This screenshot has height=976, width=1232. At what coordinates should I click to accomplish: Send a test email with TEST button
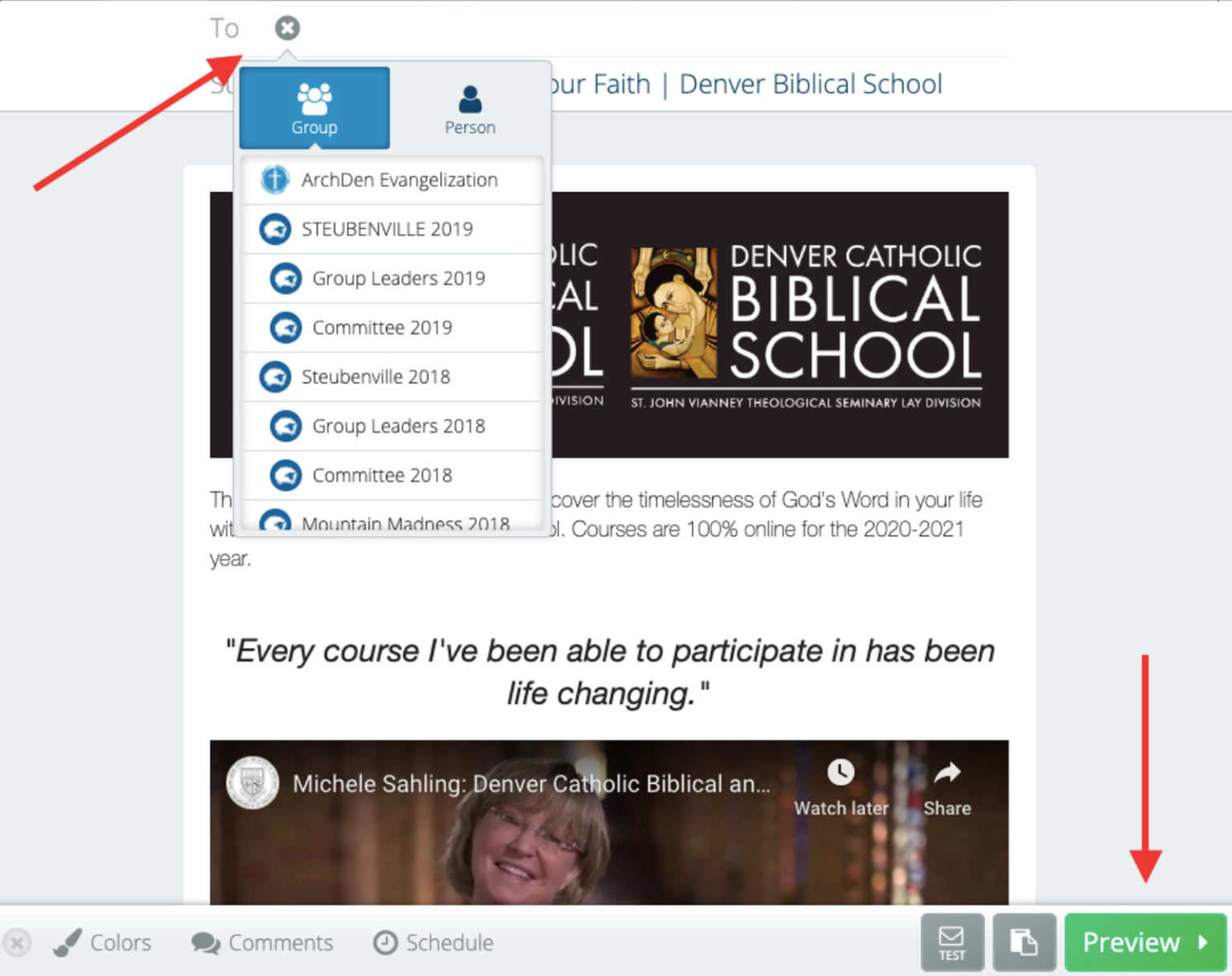(x=952, y=942)
